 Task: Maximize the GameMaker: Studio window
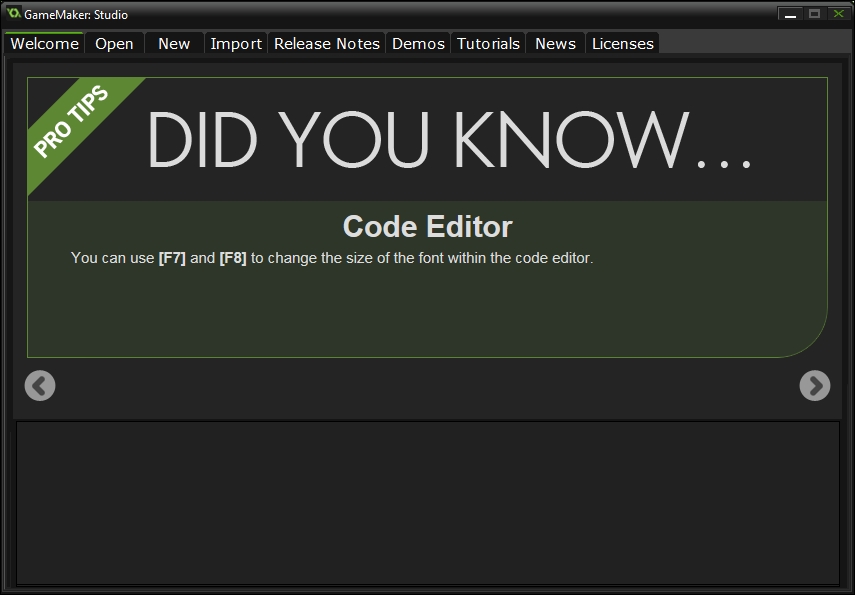814,14
